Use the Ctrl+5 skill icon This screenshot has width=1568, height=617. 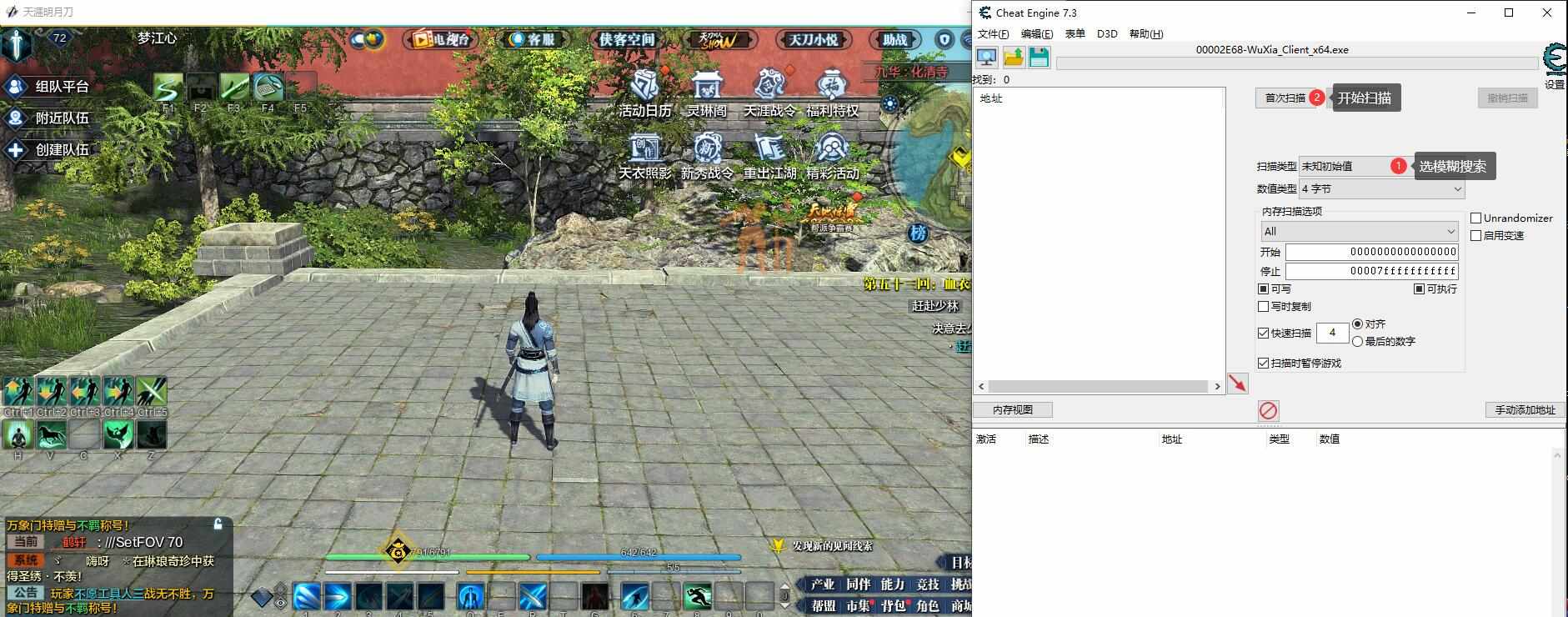pyautogui.click(x=152, y=391)
